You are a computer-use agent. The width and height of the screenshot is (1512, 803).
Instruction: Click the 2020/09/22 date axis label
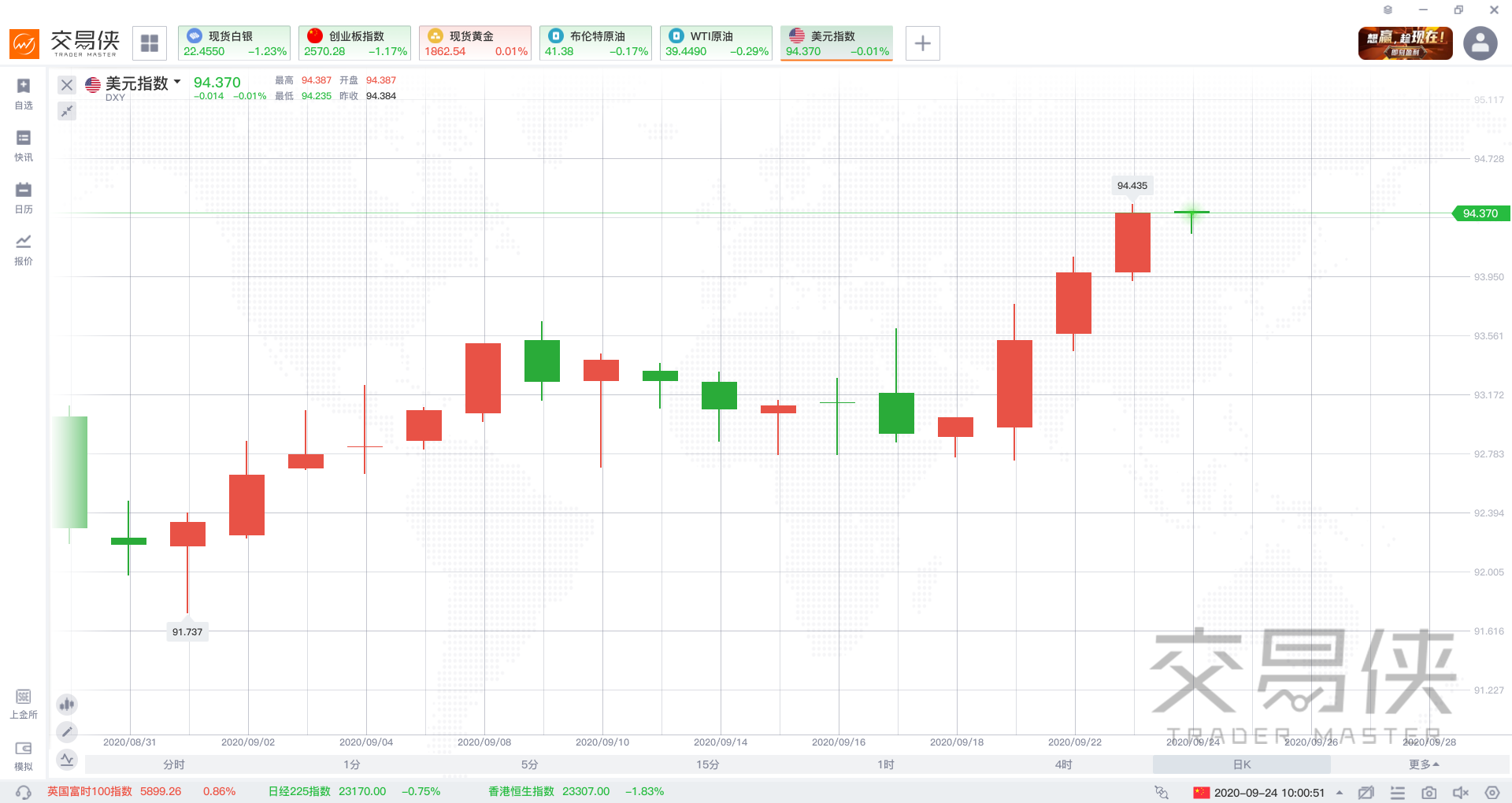click(x=1075, y=742)
